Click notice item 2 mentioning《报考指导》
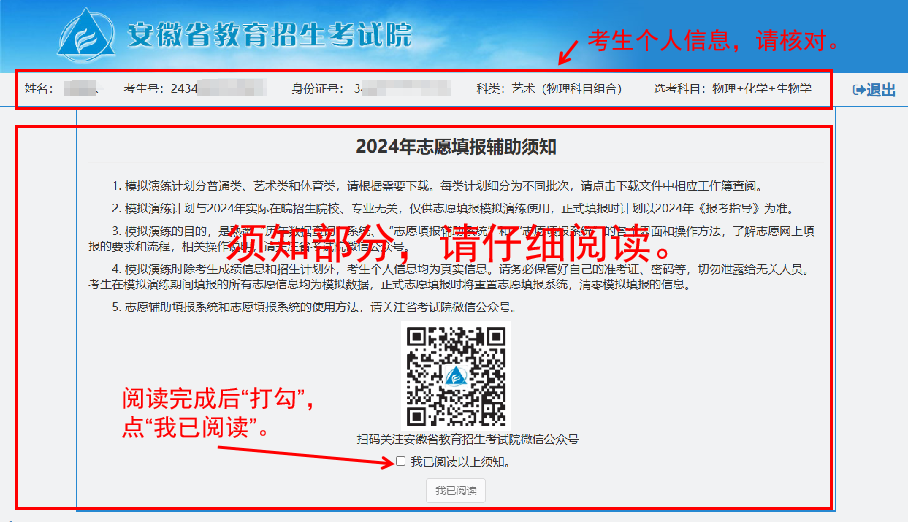Screen dimensions: 908x523 (x=455, y=209)
